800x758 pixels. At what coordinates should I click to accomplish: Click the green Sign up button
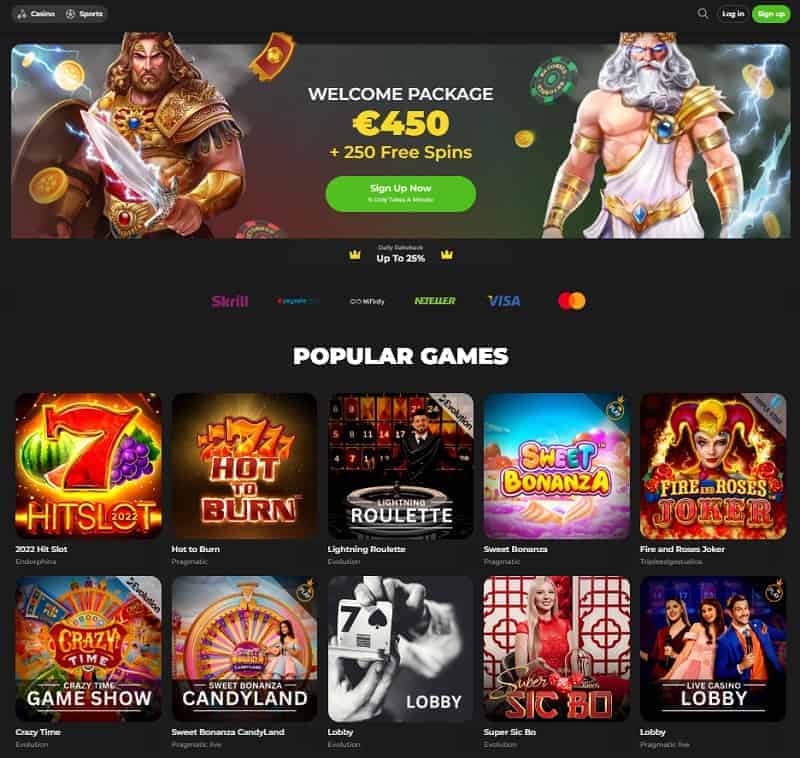(x=771, y=14)
